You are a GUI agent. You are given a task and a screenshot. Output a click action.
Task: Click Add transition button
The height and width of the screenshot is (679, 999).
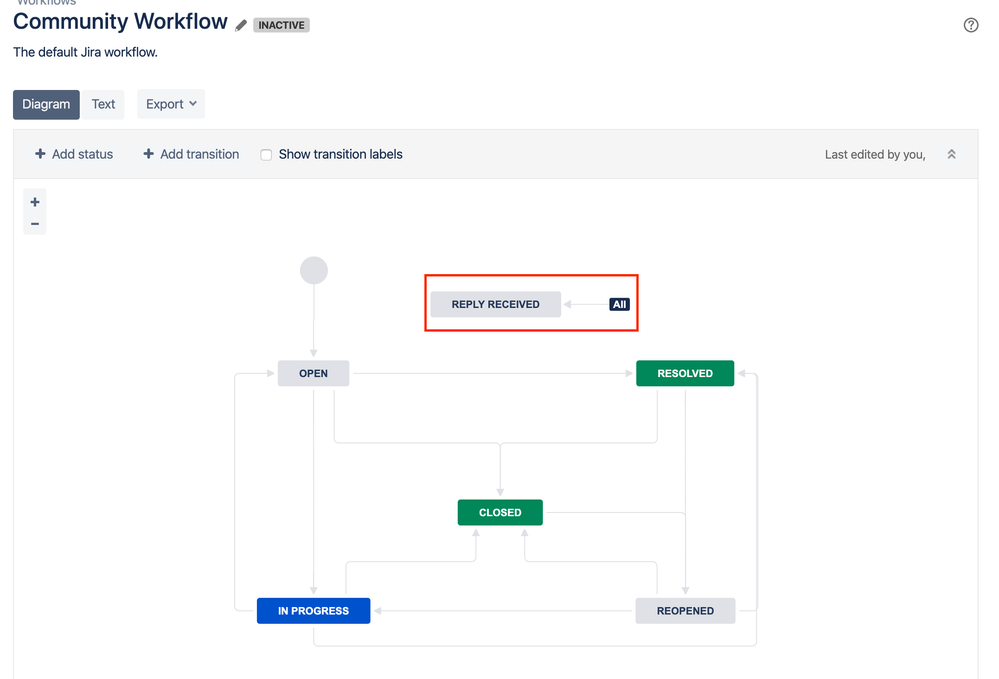[x=191, y=154]
